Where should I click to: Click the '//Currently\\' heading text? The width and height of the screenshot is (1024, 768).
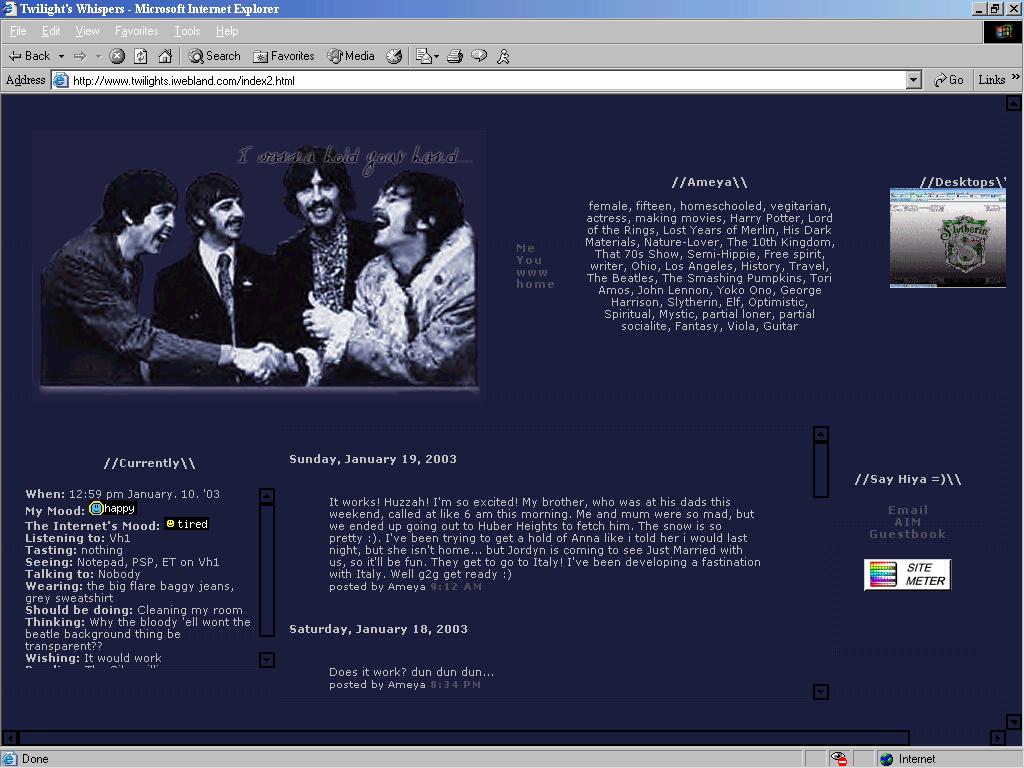(150, 463)
